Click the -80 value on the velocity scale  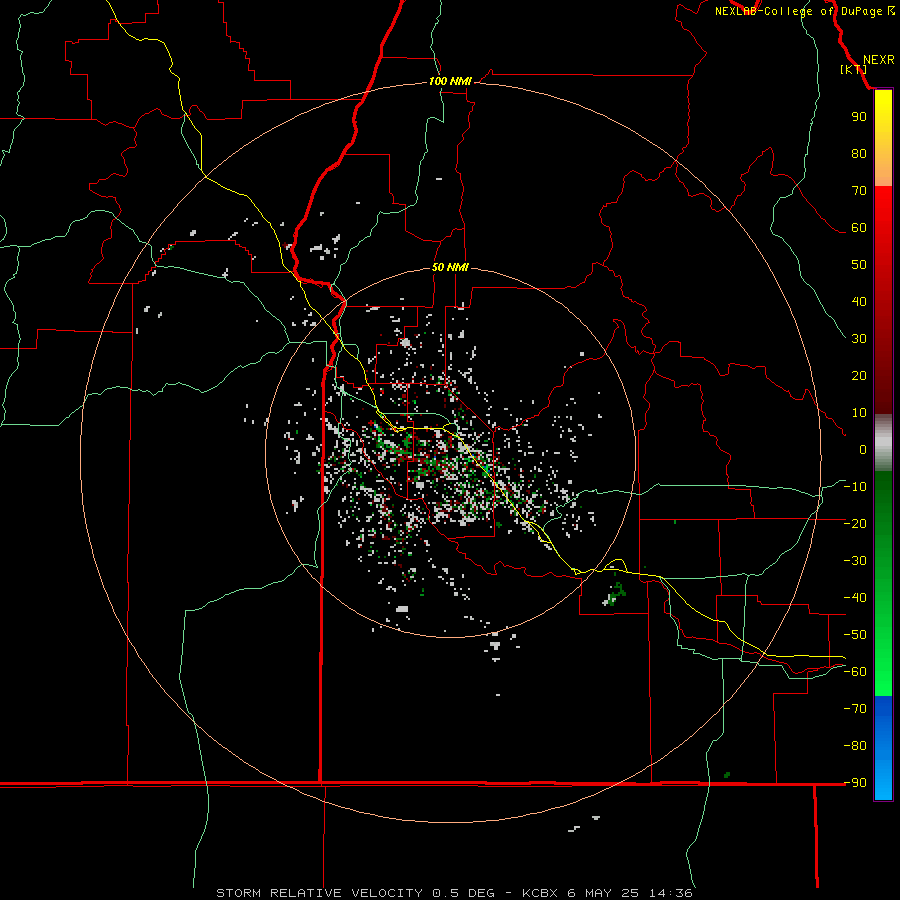[x=855, y=746]
